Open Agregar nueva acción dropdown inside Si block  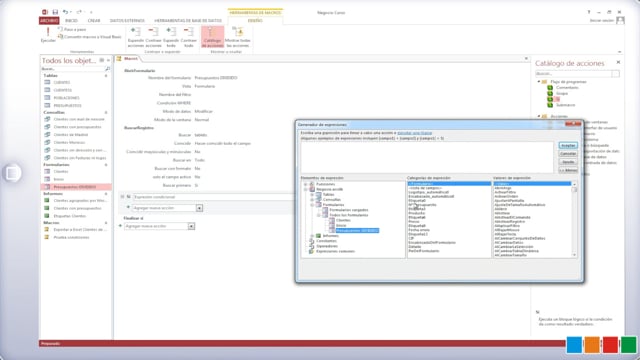199,208
